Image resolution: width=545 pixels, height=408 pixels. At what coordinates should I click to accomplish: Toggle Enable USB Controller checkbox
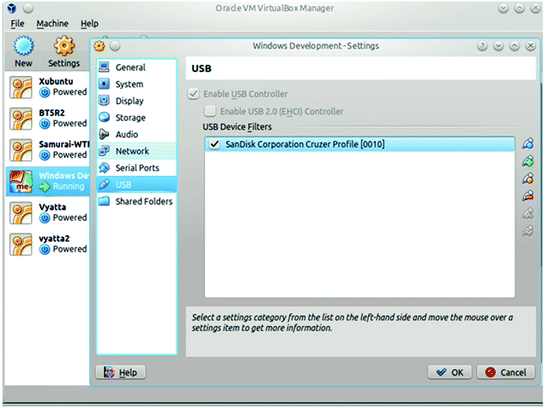coord(193,94)
